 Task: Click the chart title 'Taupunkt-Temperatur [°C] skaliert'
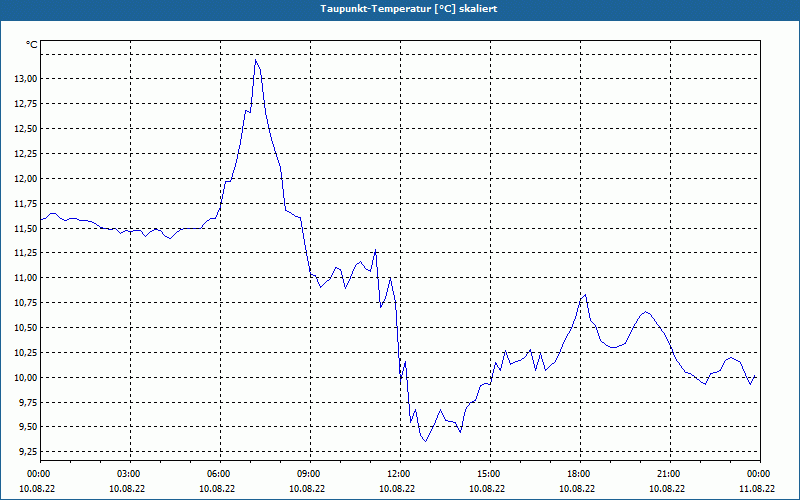tap(409, 9)
